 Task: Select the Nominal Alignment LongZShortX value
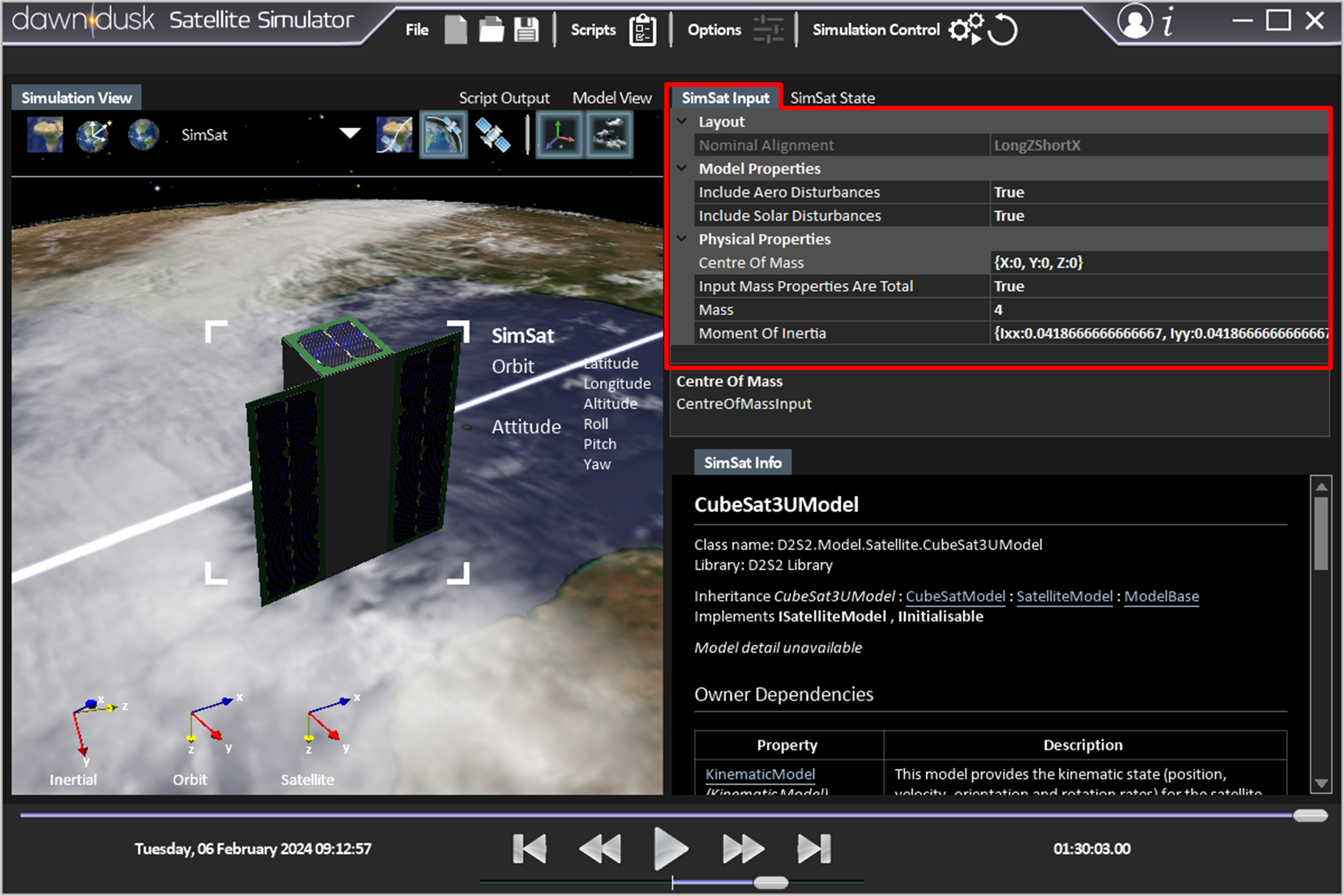click(1159, 145)
